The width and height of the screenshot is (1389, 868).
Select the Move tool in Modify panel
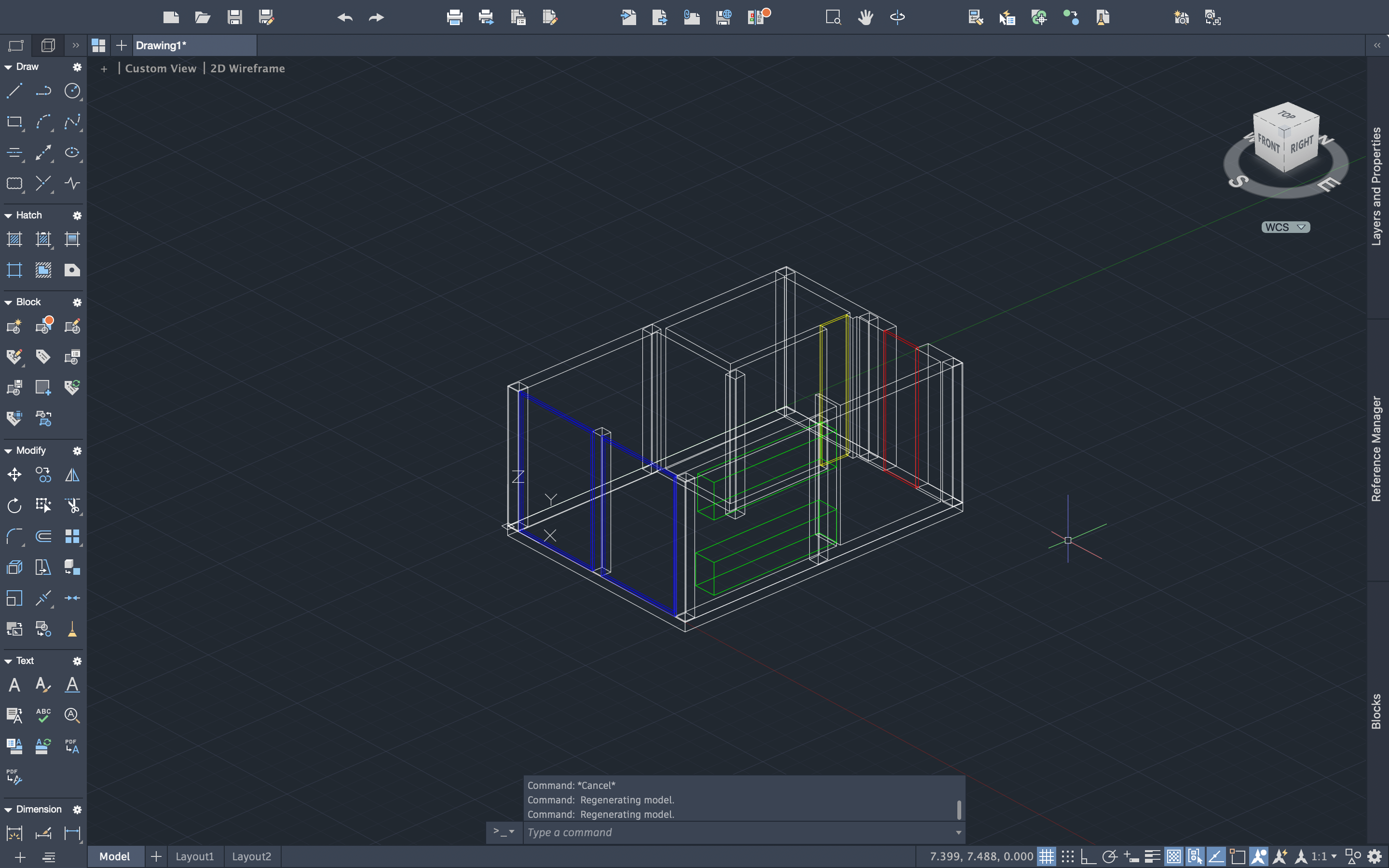14,475
